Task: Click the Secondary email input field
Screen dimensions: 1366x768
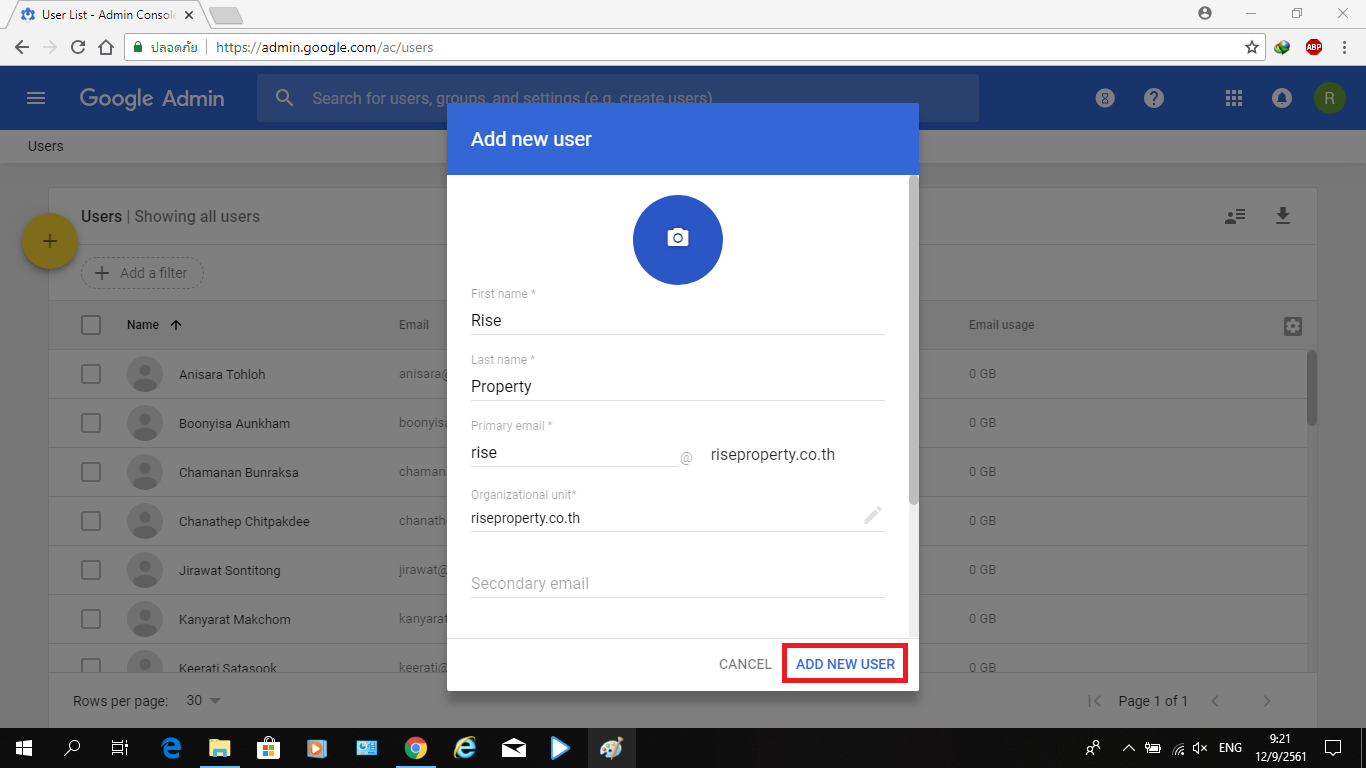Action: click(x=677, y=584)
